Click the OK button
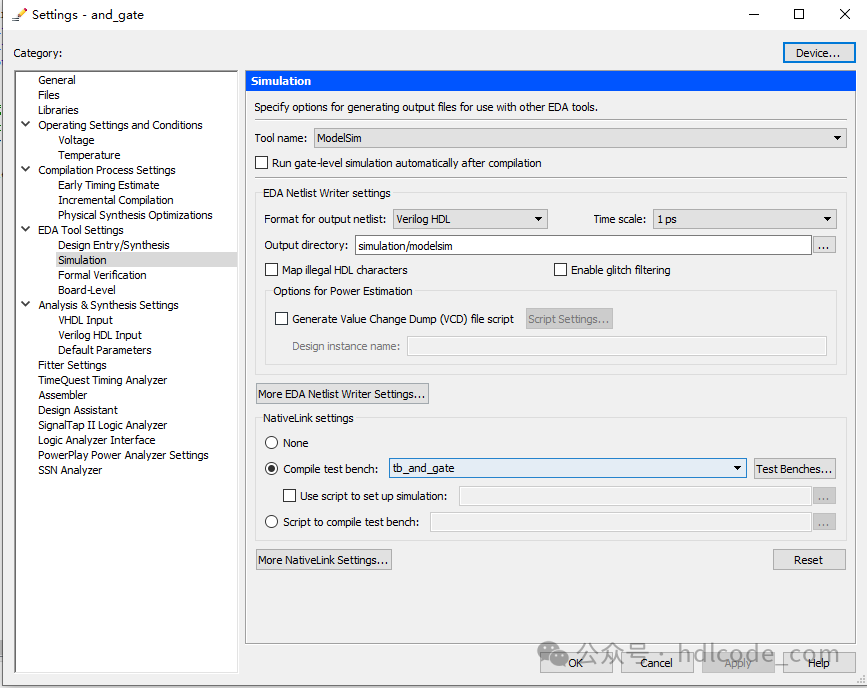Screen dimensions: 867x688 tap(576, 663)
